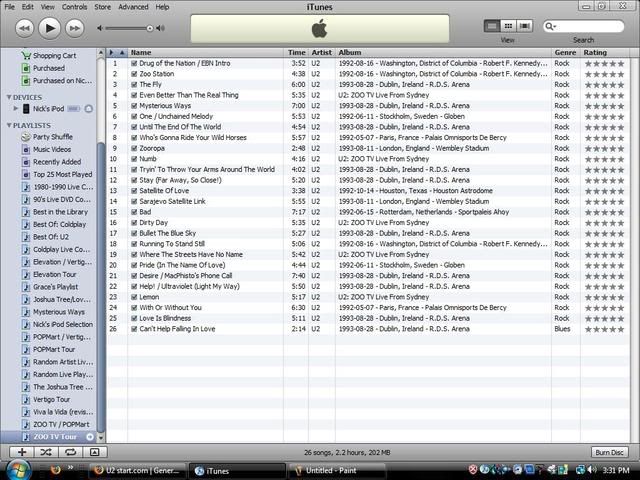The image size is (640, 480).
Task: Open the Elevation Tour playlist
Action: tap(49, 274)
